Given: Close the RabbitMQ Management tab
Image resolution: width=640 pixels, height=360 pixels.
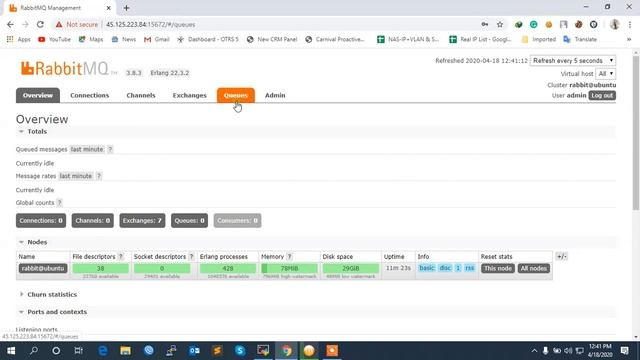Looking at the screenshot, I should coord(109,8).
